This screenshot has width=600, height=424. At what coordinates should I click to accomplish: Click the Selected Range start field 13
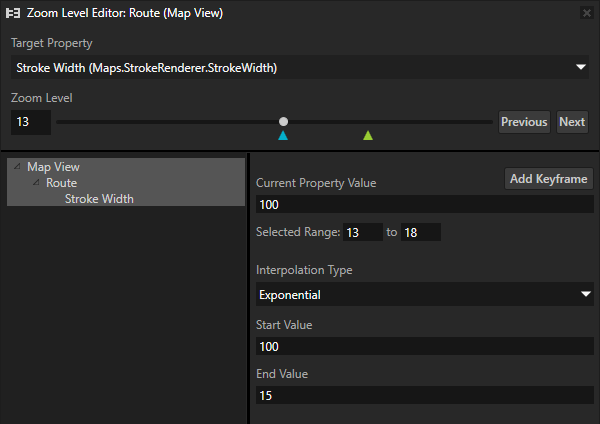[363, 232]
